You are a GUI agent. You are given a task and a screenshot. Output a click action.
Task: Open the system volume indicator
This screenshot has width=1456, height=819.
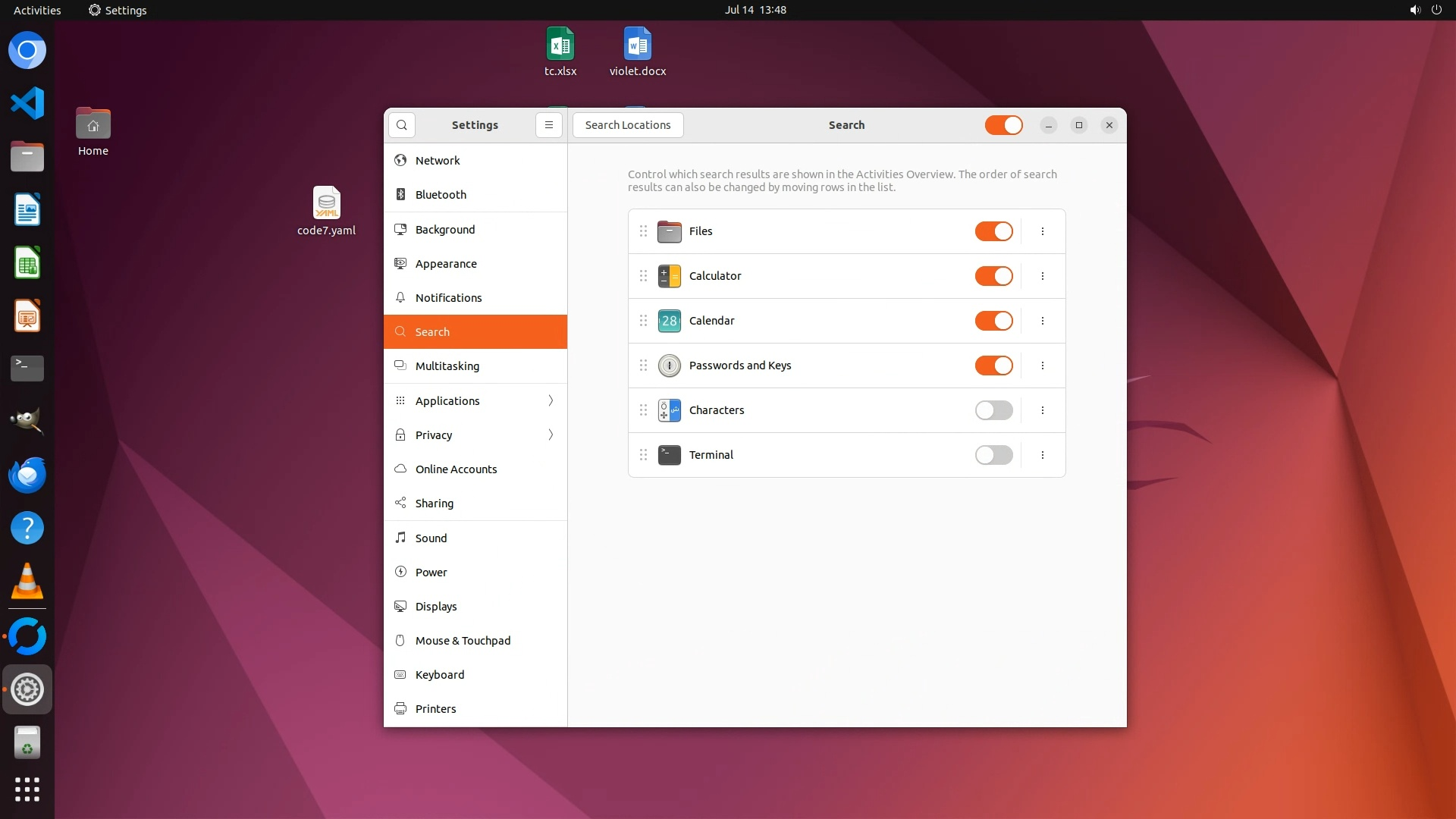coord(1414,10)
